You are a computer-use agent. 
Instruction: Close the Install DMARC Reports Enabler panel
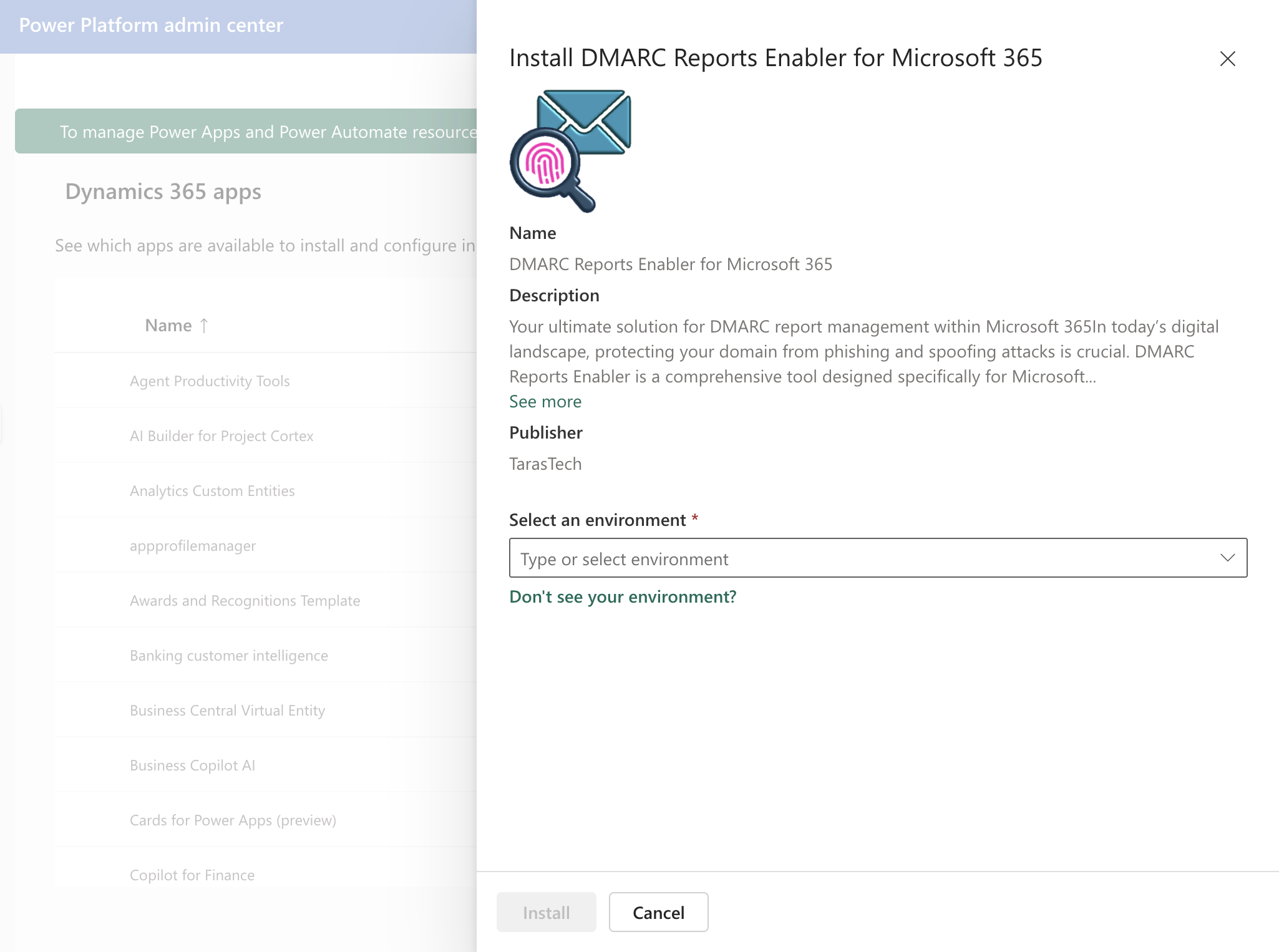[1227, 59]
